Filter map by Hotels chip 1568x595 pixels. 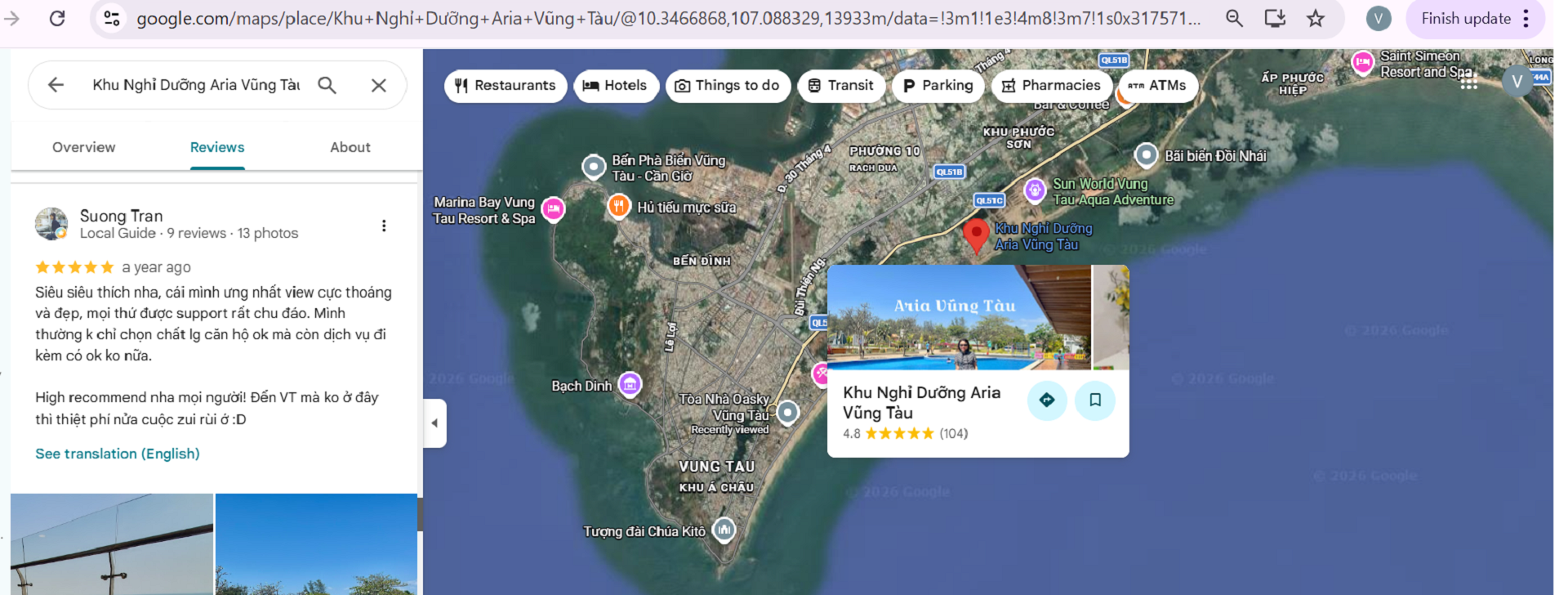point(616,86)
